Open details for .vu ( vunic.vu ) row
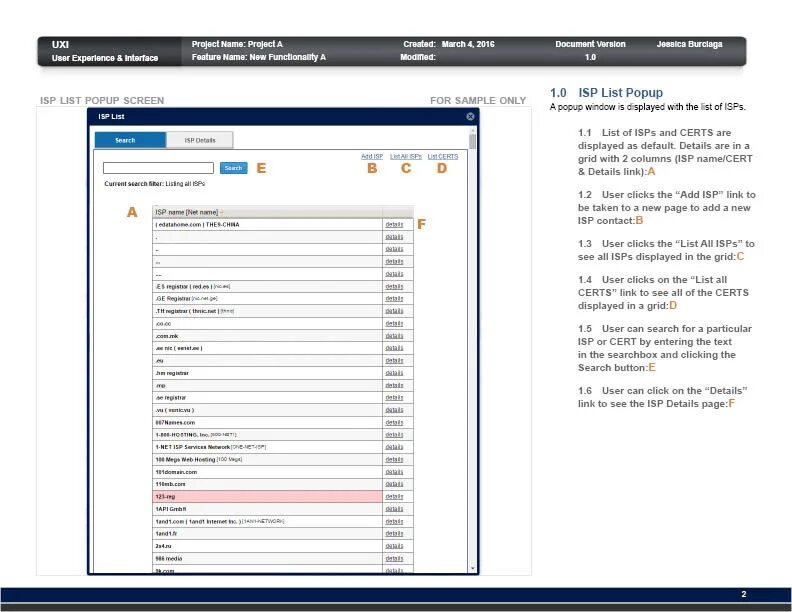792x612 pixels. pyautogui.click(x=394, y=410)
